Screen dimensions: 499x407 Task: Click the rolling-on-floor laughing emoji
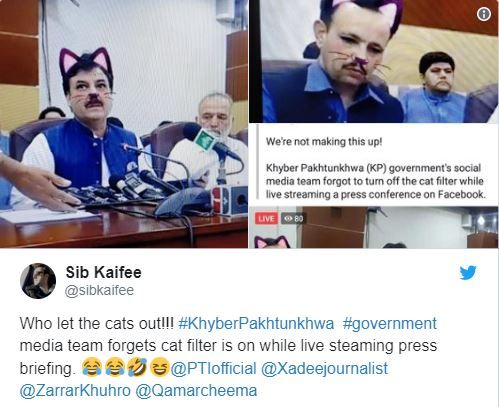coord(136,367)
